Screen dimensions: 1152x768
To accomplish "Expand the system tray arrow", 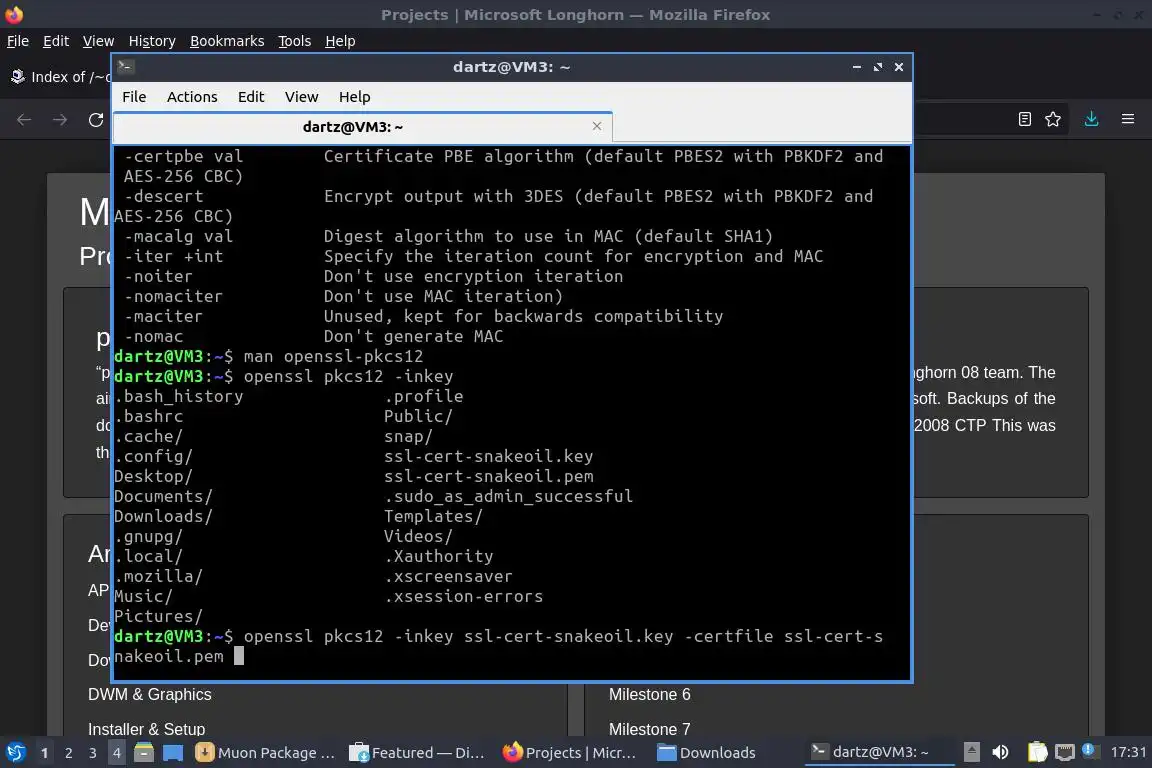I will point(971,752).
